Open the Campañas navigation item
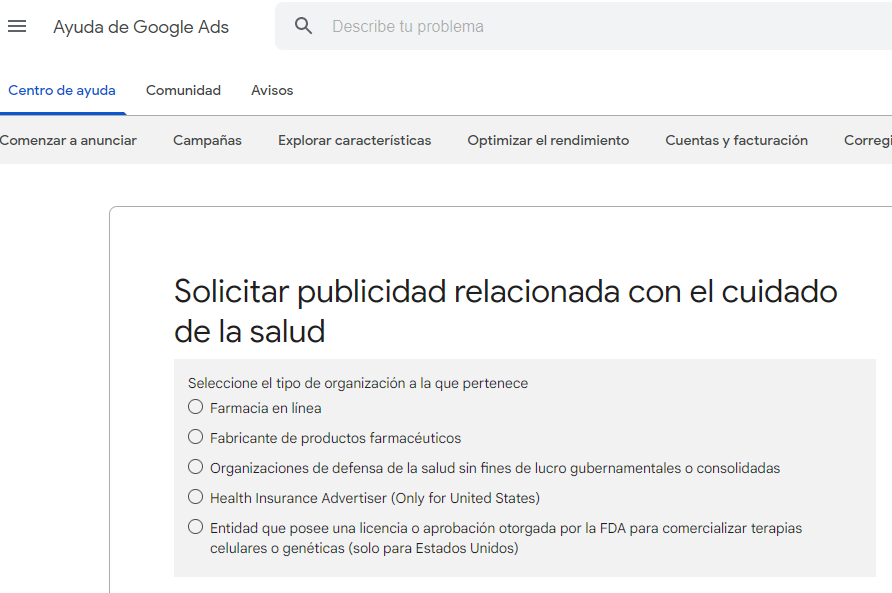Screen dimensions: 892x593 pyautogui.click(x=207, y=140)
